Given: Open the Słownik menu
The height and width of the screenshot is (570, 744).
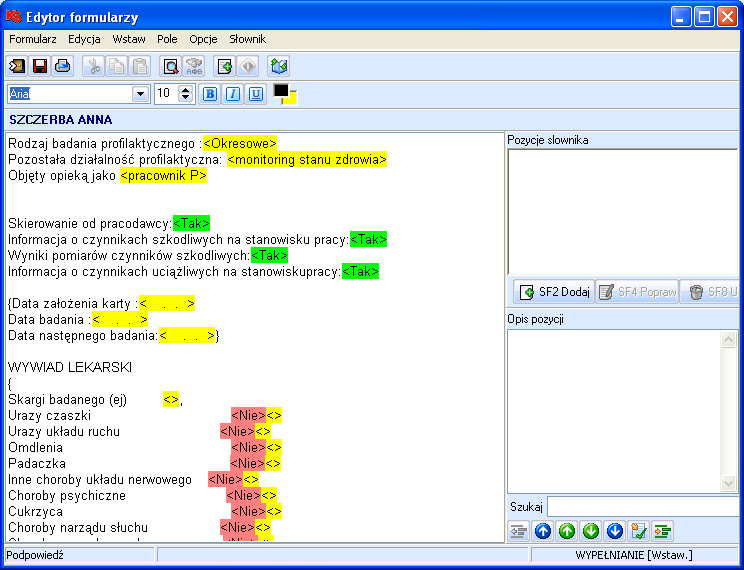Looking at the screenshot, I should 247,39.
